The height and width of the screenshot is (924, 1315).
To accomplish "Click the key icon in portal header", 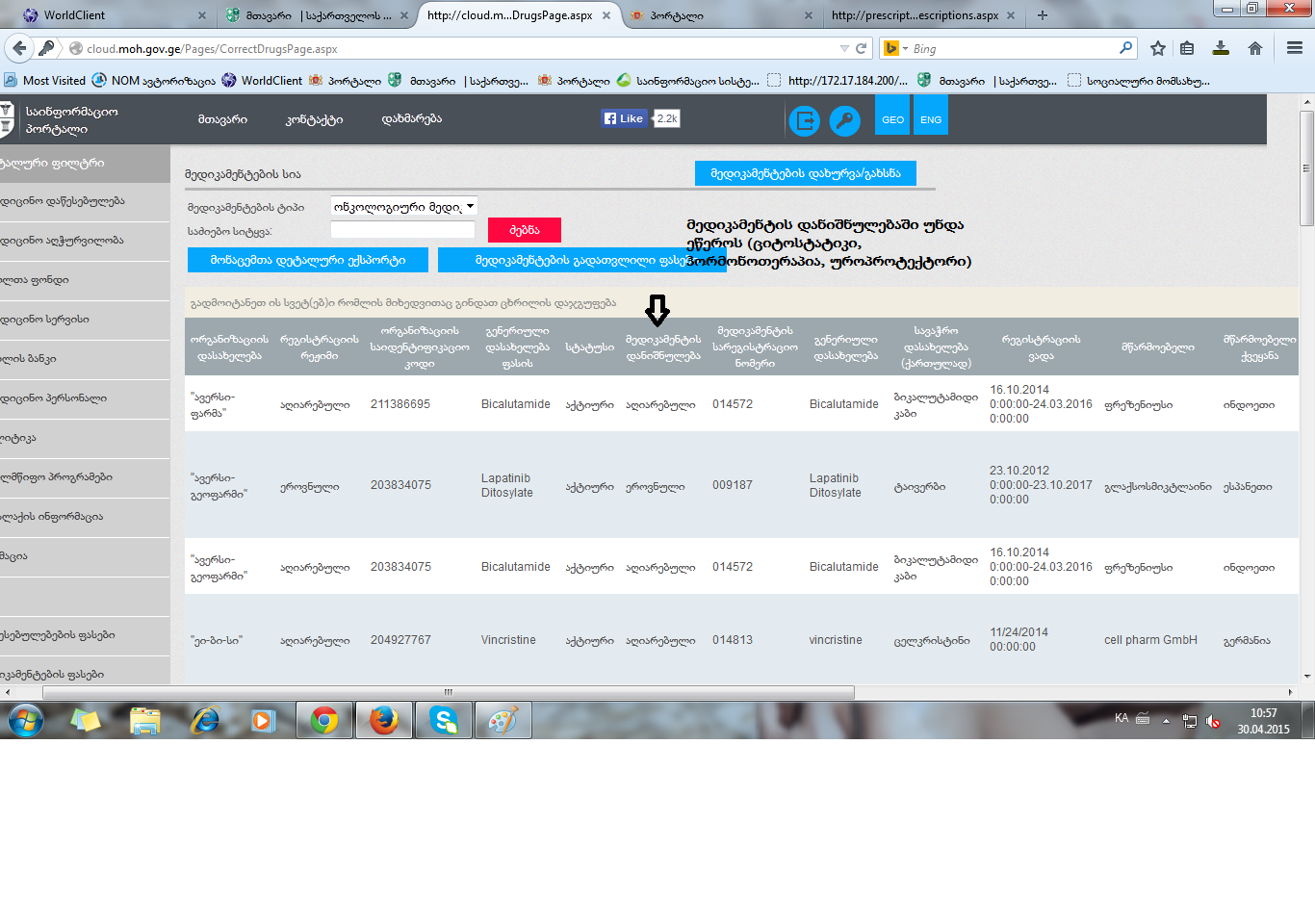I will click(x=844, y=120).
